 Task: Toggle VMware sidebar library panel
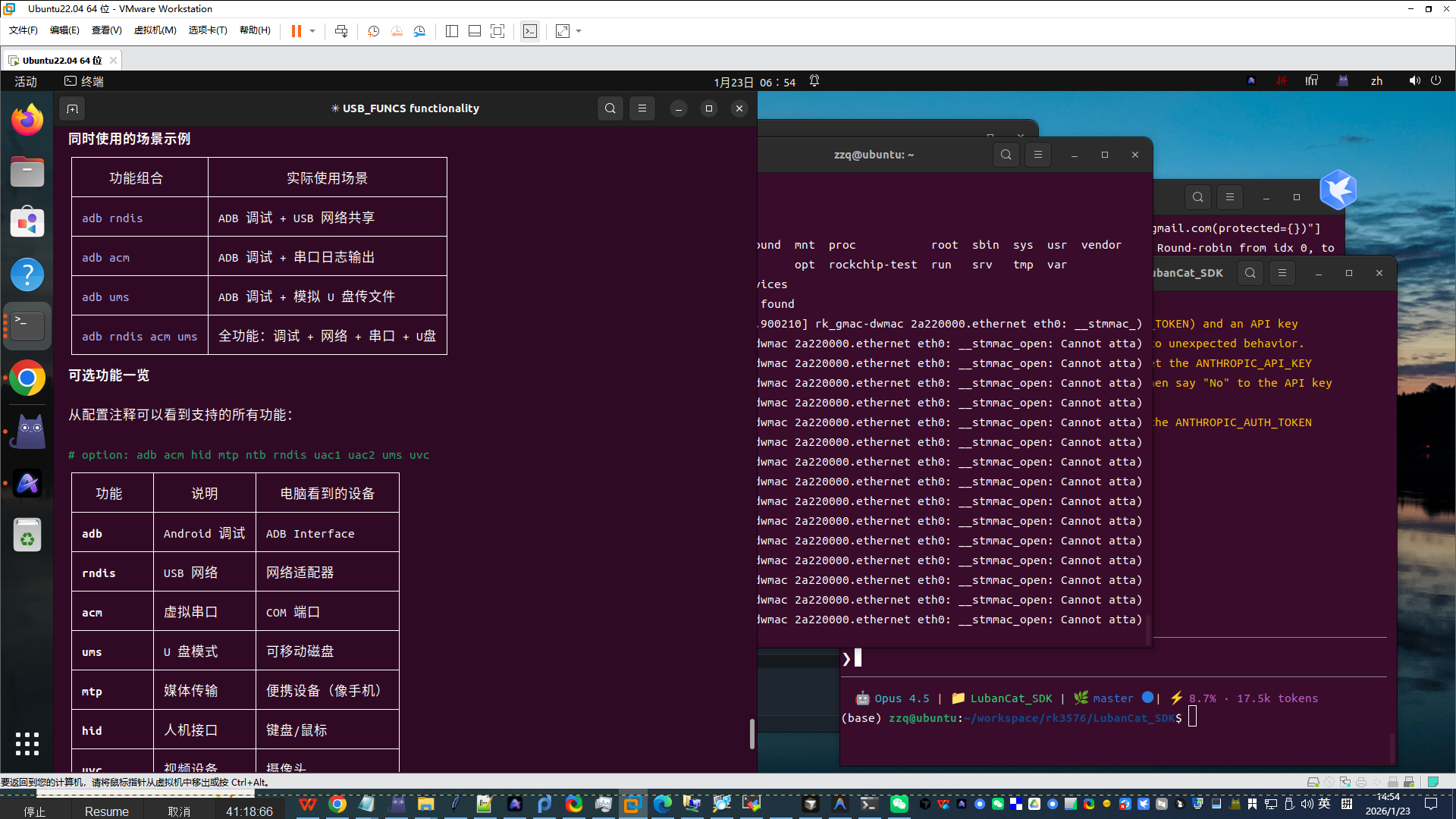(452, 31)
